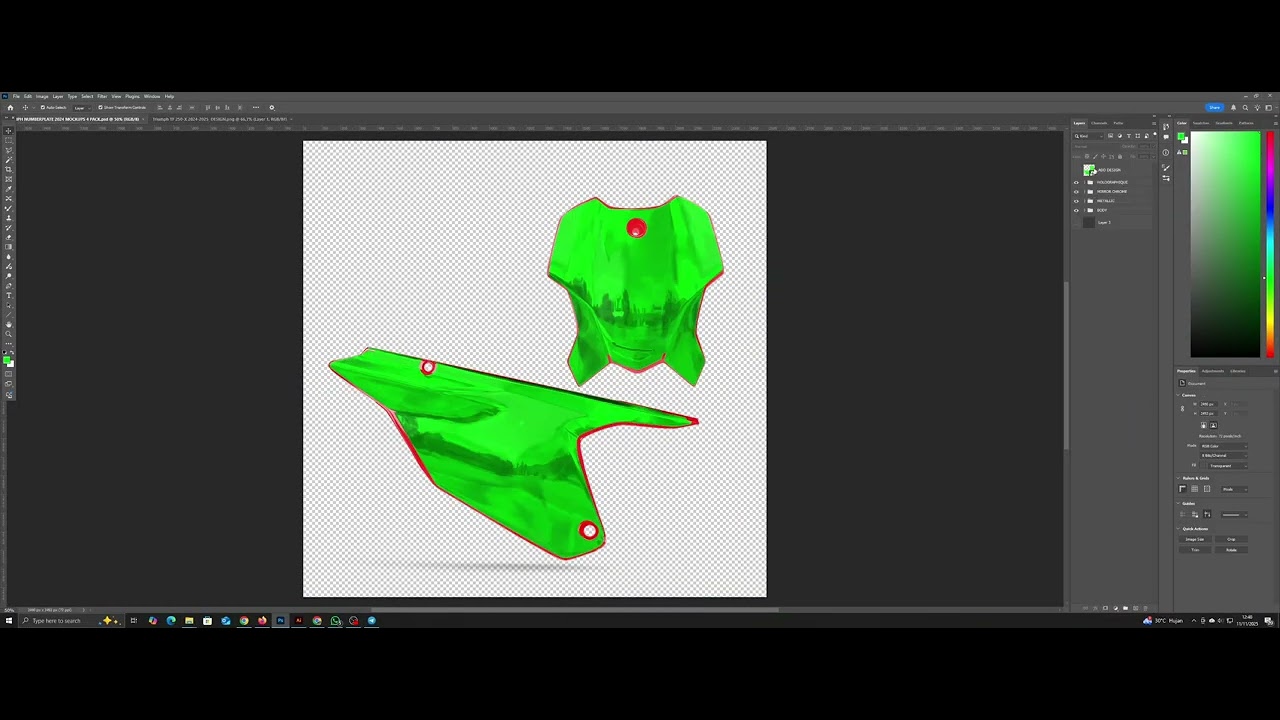
Task: Select the Clone Stamp tool
Action: click(x=8, y=218)
